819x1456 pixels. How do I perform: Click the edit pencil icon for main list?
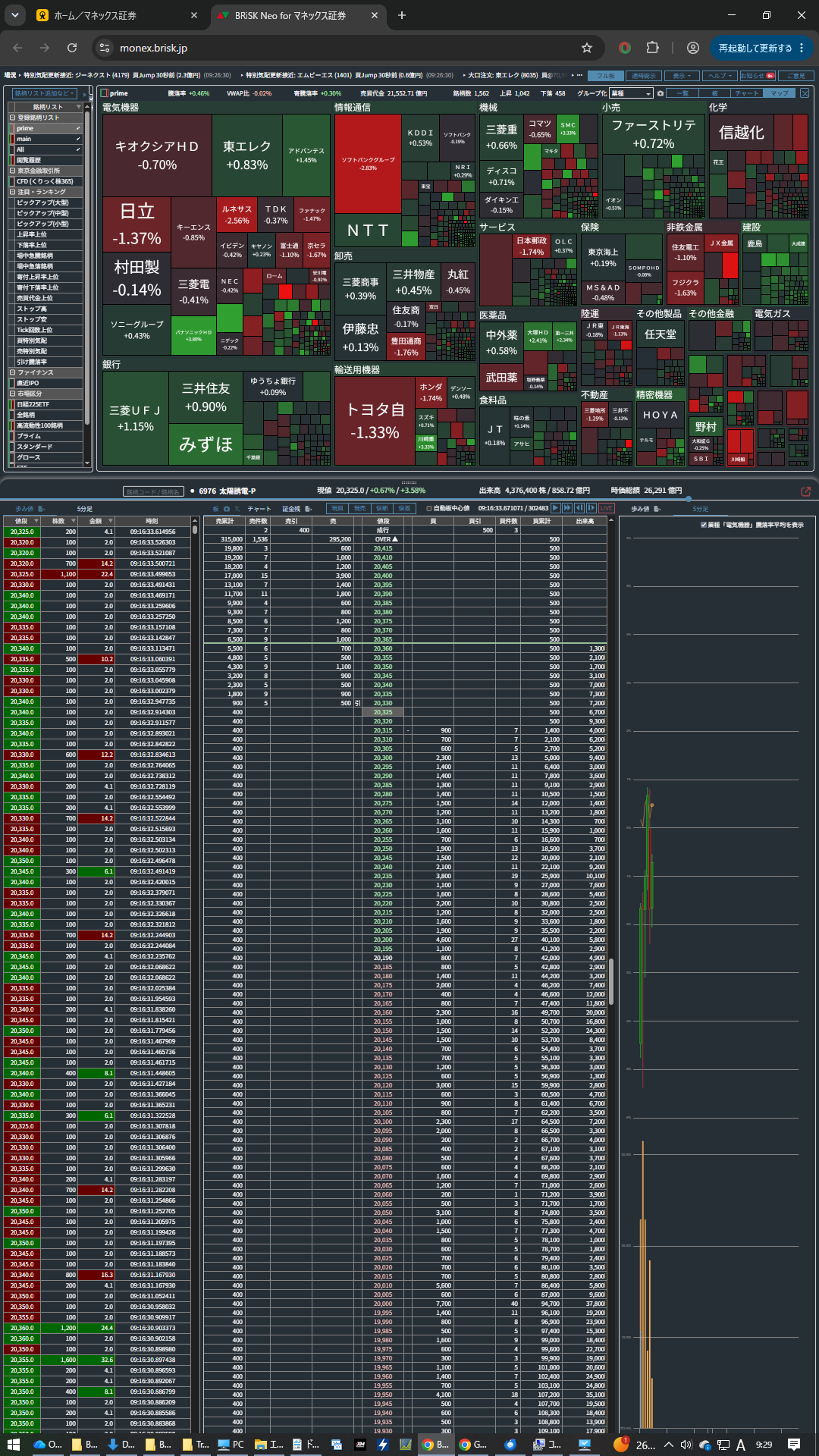coord(78,140)
